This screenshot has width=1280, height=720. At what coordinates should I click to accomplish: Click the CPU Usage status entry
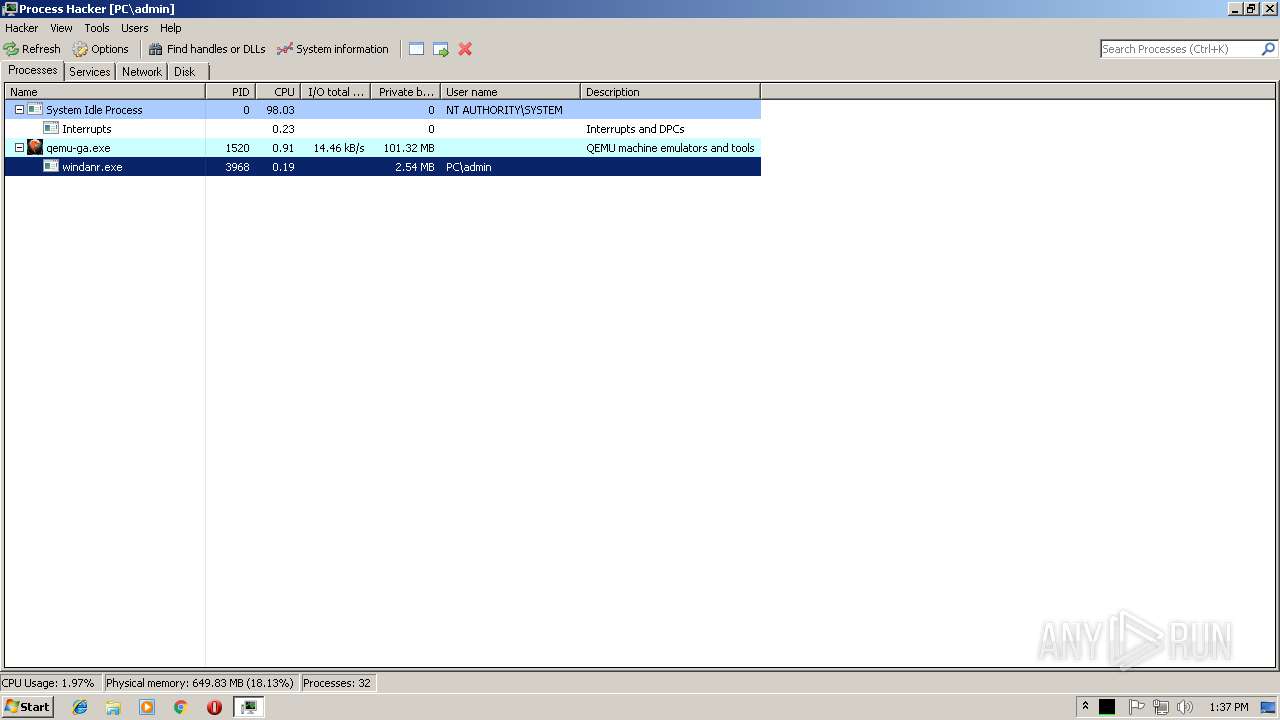(x=49, y=683)
